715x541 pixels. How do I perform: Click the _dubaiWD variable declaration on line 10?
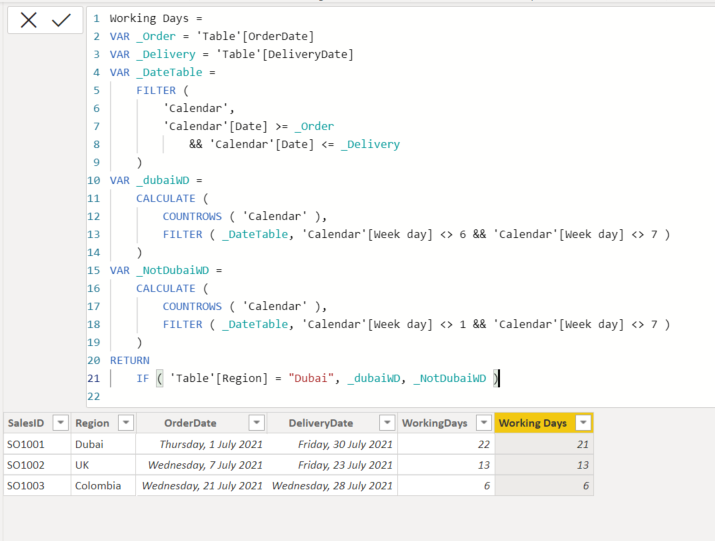163,180
